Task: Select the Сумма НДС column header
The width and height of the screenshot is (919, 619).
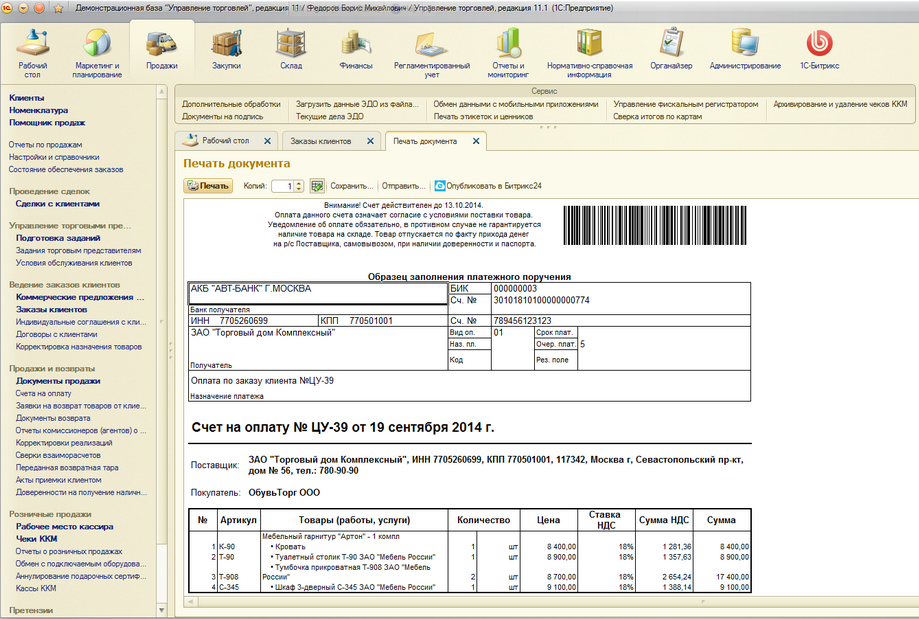Action: pyautogui.click(x=663, y=520)
